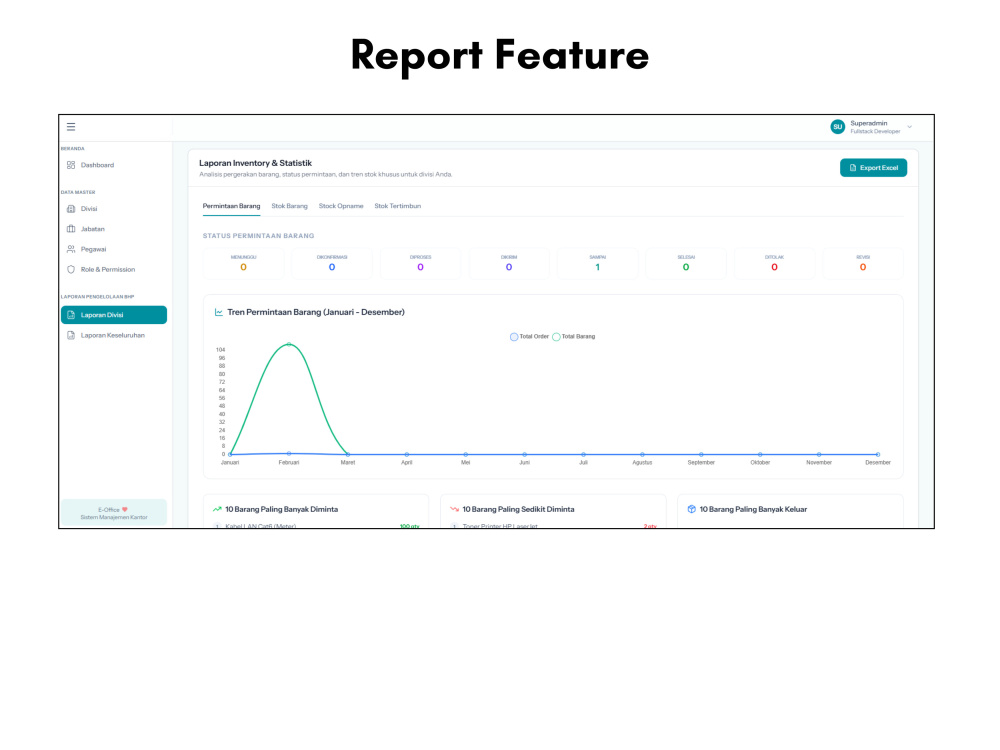1000x750 pixels.
Task: Click the Februari peak data point
Action: tap(289, 344)
